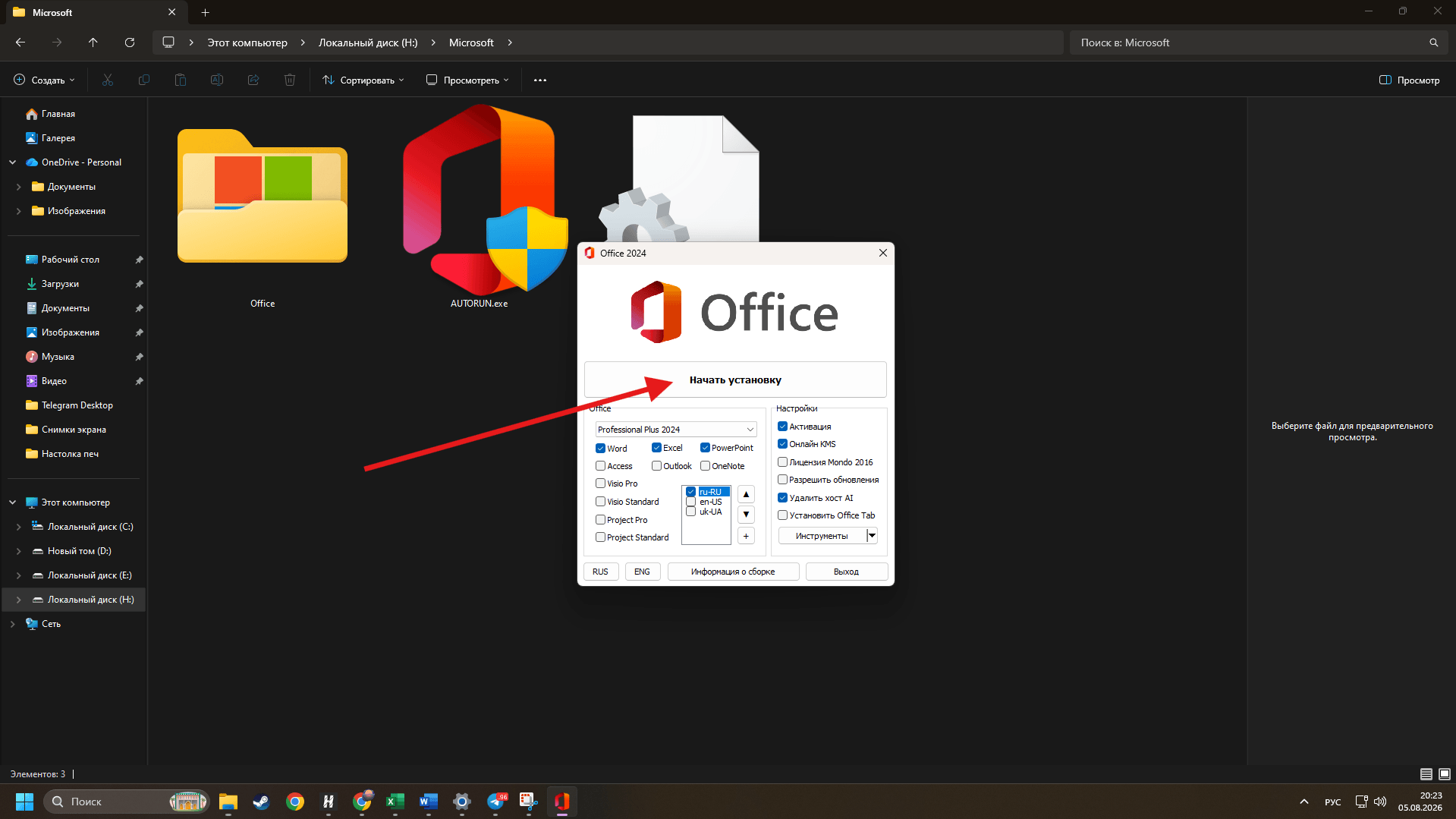Open Word from the taskbar
Viewport: 1456px width, 819px height.
point(429,801)
